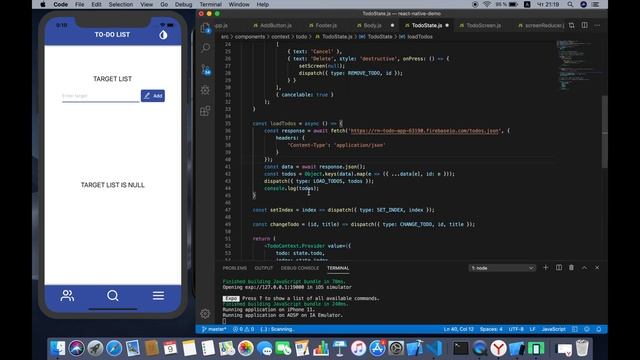Kill the terminal with trash icon
The image size is (640, 360).
[x=571, y=268]
